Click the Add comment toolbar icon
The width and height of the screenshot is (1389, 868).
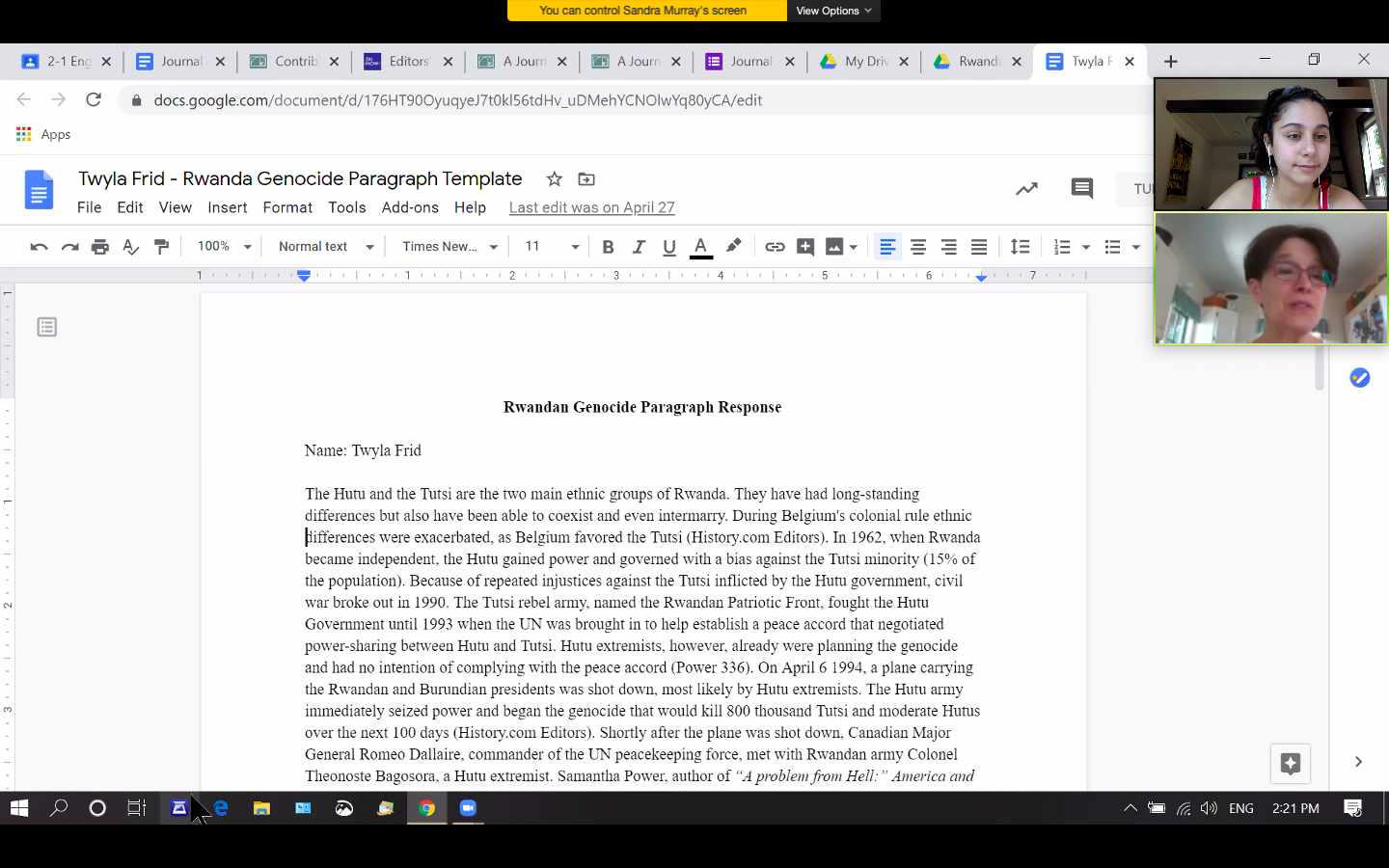pos(805,247)
